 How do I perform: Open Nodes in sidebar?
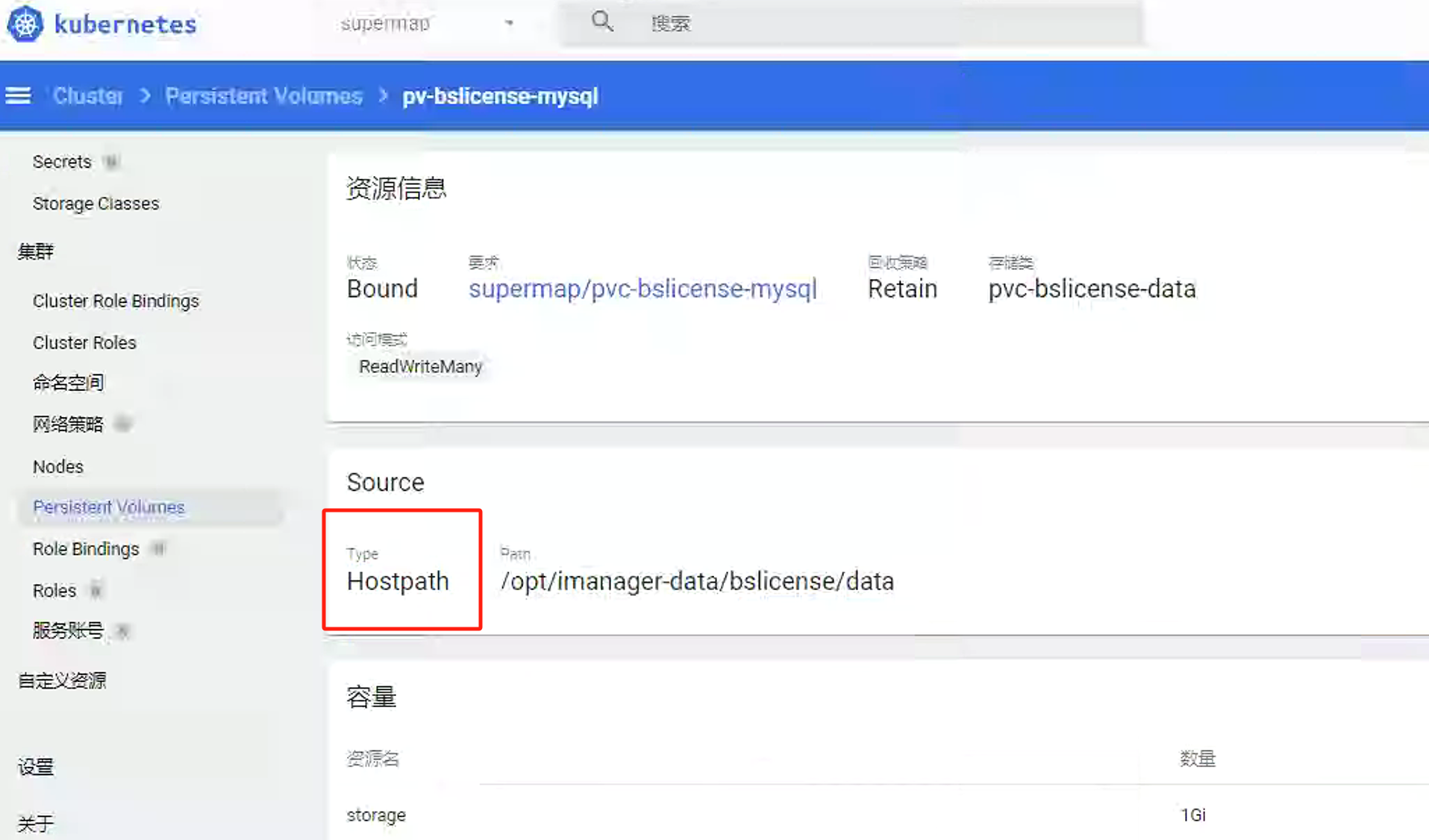(x=58, y=467)
